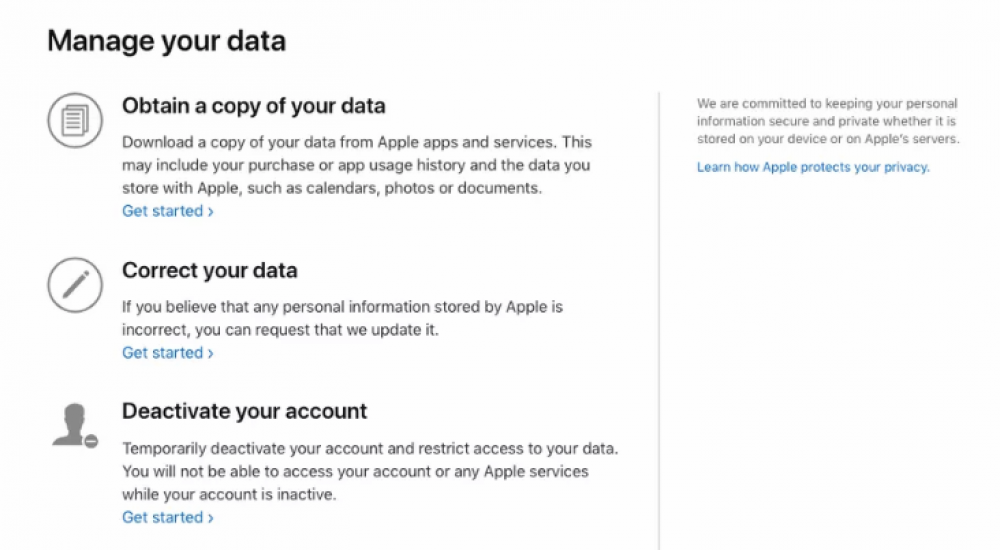Click the privacy commitment text in sidebar

click(827, 121)
